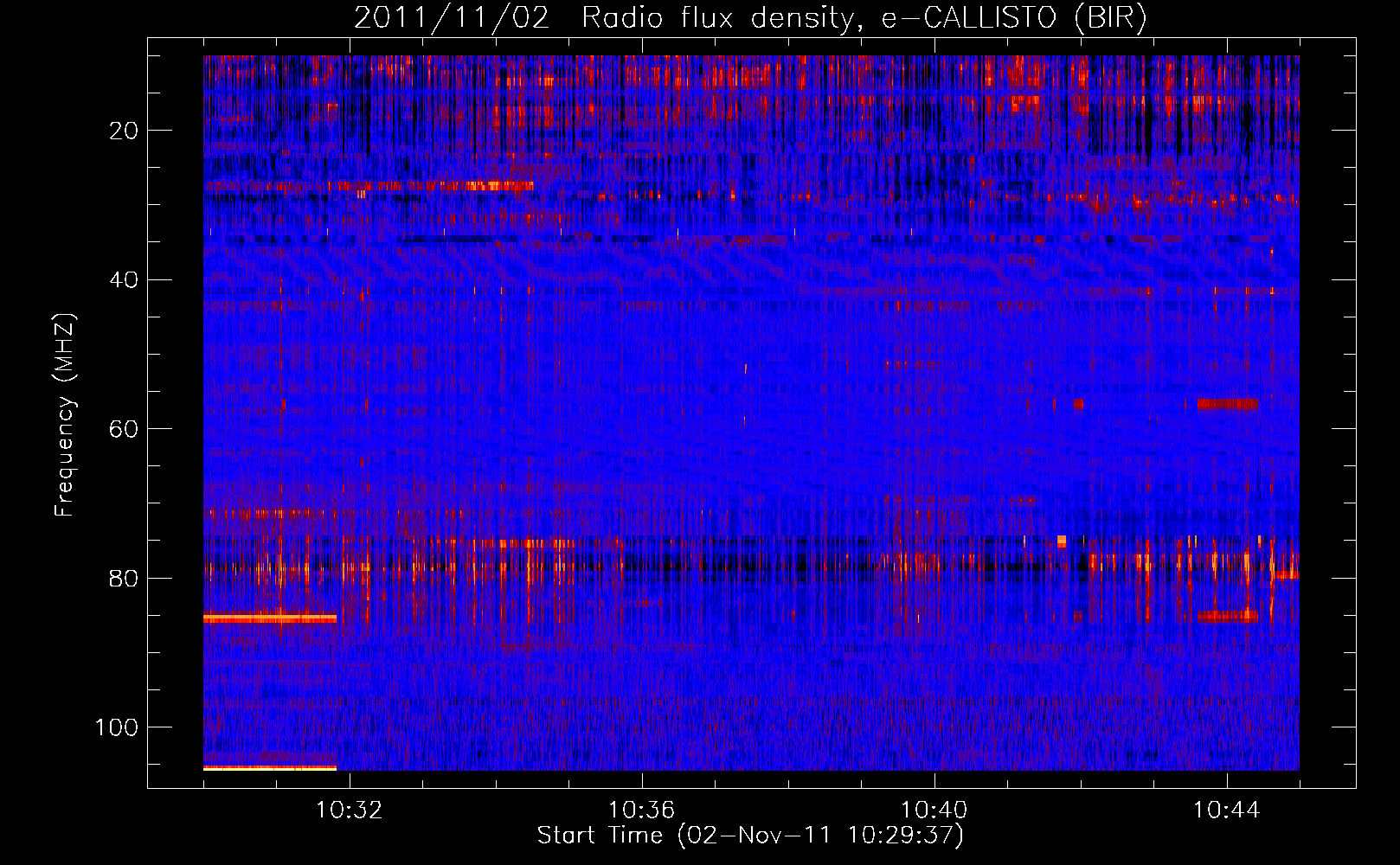Click the 'Frequency (MHZ)' axis label
The image size is (1400, 865).
coord(65,414)
